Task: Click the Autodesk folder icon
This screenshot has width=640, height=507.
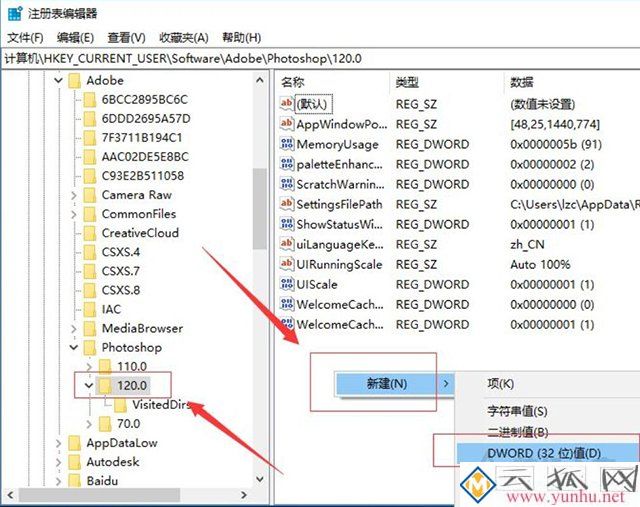Action: [x=75, y=462]
